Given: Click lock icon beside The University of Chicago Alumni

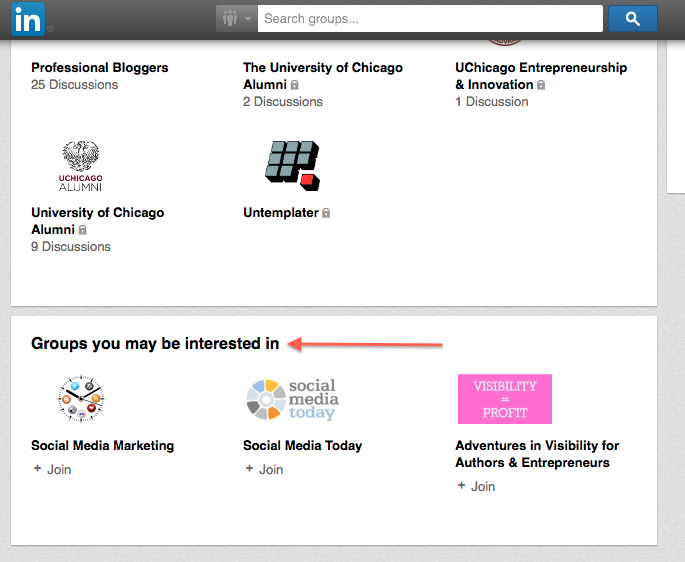Looking at the screenshot, I should [x=294, y=85].
